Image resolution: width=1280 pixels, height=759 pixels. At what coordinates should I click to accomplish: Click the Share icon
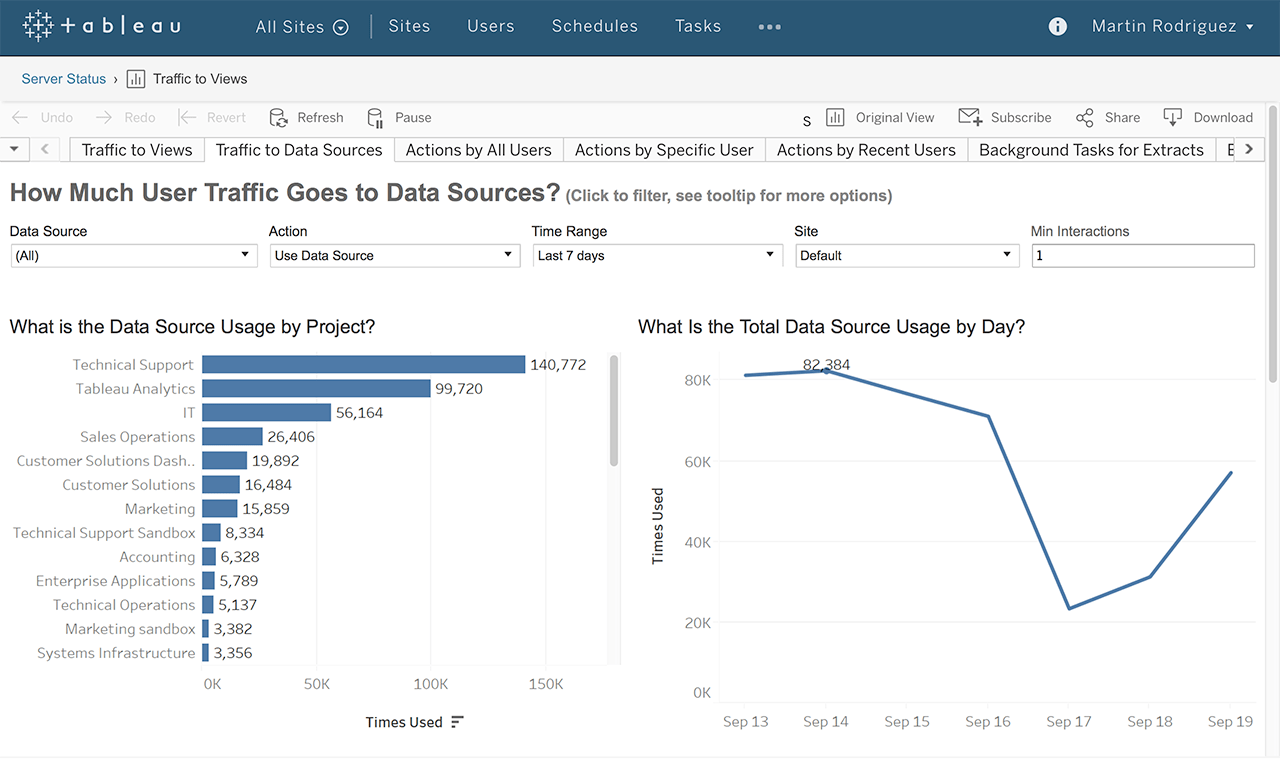pyautogui.click(x=1084, y=118)
